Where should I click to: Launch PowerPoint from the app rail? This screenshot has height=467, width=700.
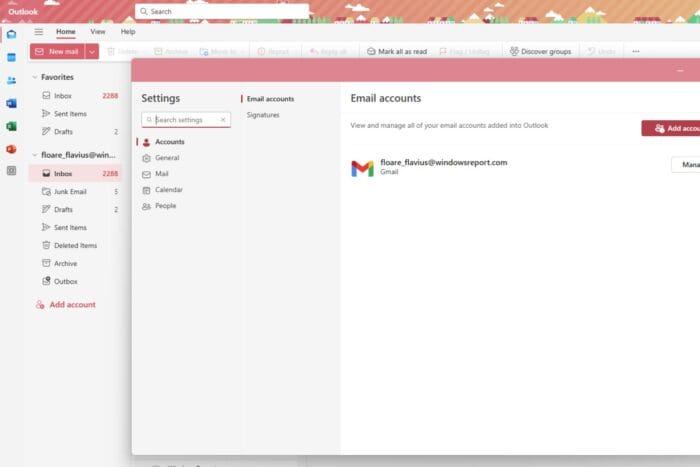[x=12, y=149]
